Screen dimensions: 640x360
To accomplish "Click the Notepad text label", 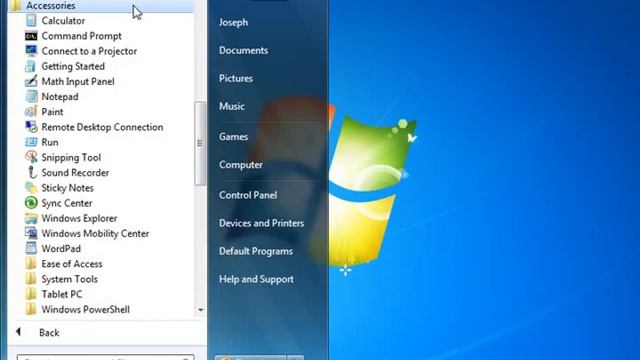I will click(x=60, y=97).
